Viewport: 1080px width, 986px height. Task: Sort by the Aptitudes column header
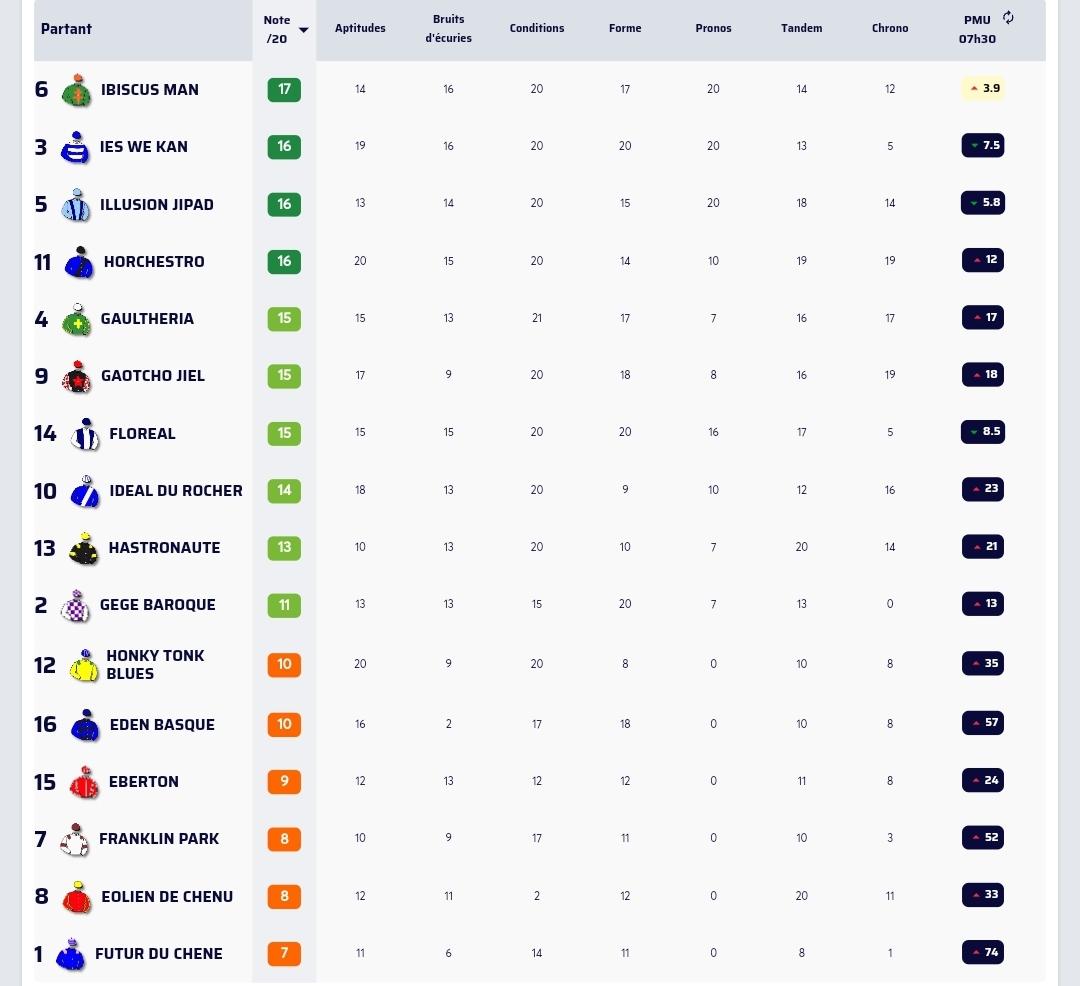[x=360, y=28]
